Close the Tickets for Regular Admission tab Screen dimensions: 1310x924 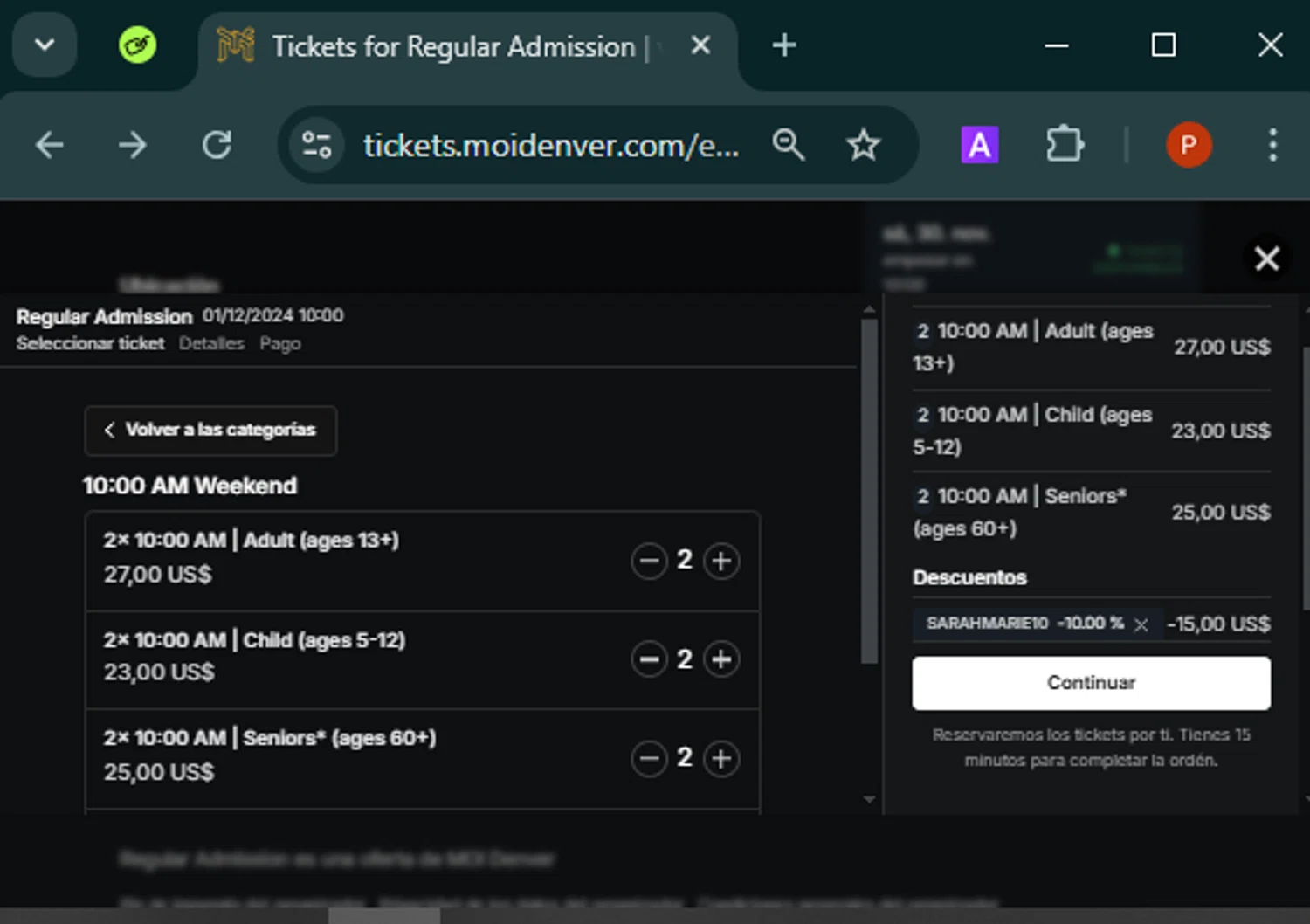pyautogui.click(x=700, y=45)
